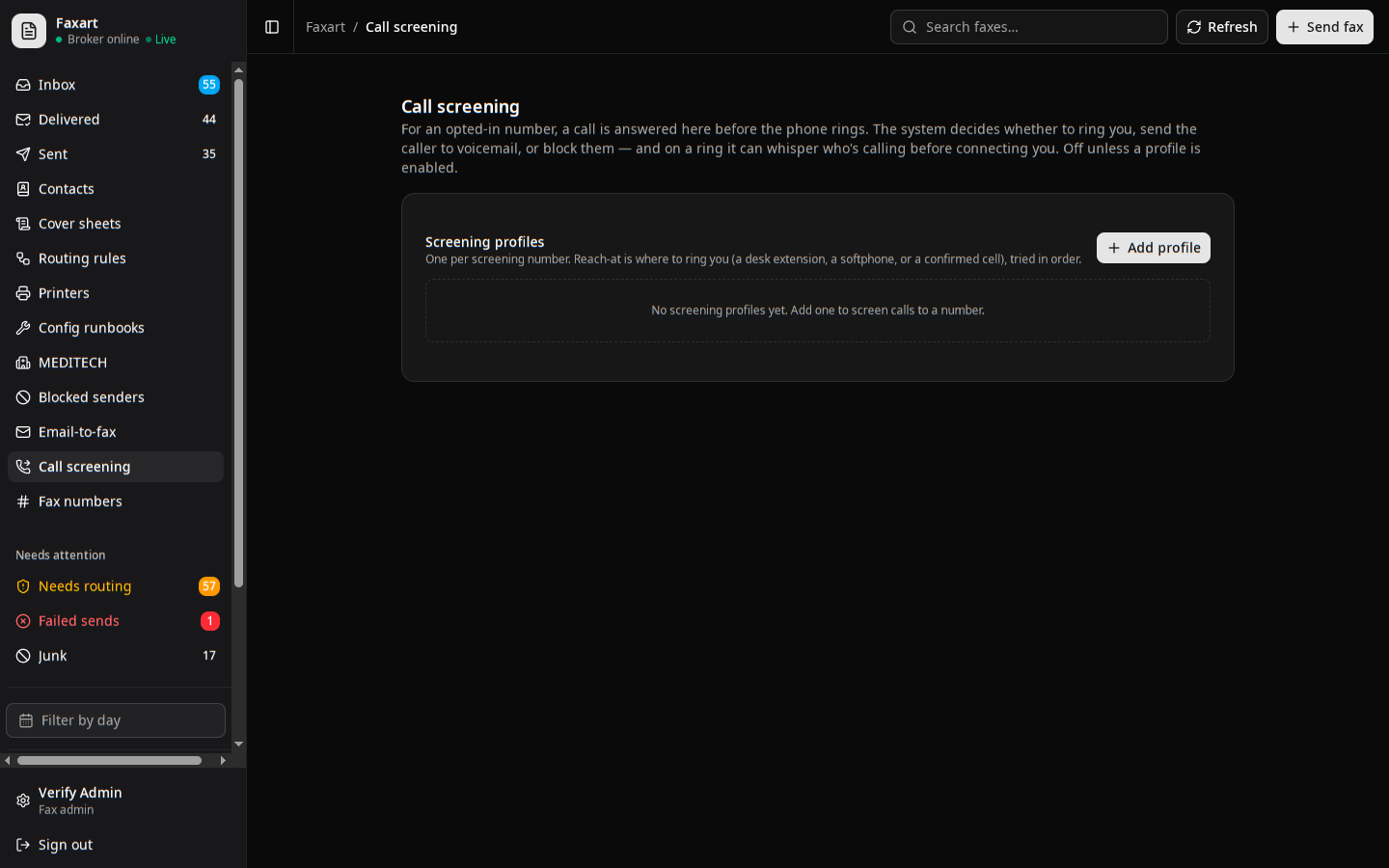This screenshot has height=868, width=1389.
Task: Open the Delivered faxes list
Action: [116, 120]
